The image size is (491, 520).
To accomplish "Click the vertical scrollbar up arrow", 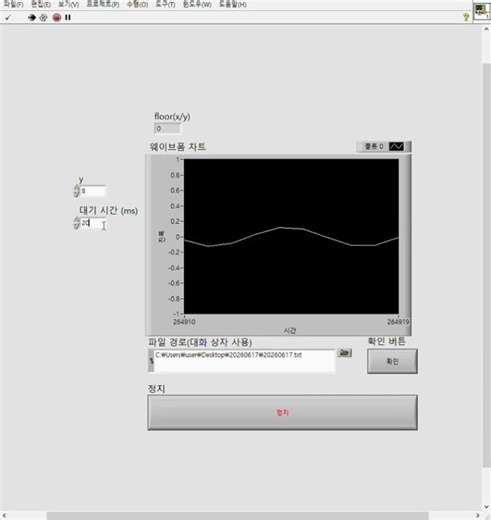I will tap(486, 29).
